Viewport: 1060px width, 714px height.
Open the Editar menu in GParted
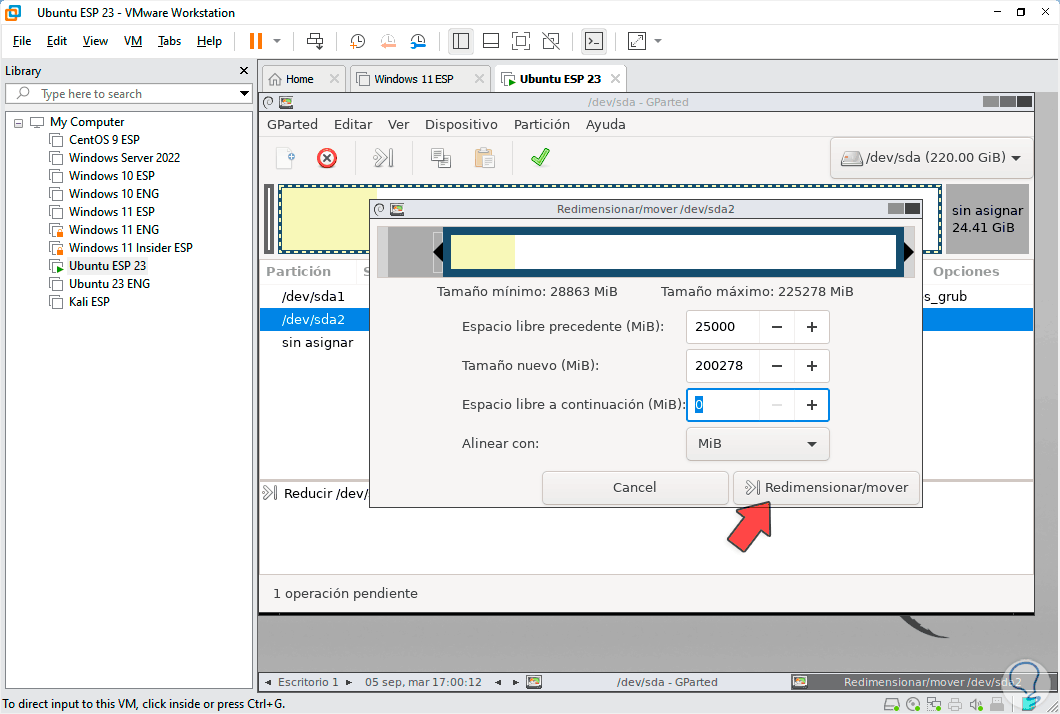coord(353,124)
